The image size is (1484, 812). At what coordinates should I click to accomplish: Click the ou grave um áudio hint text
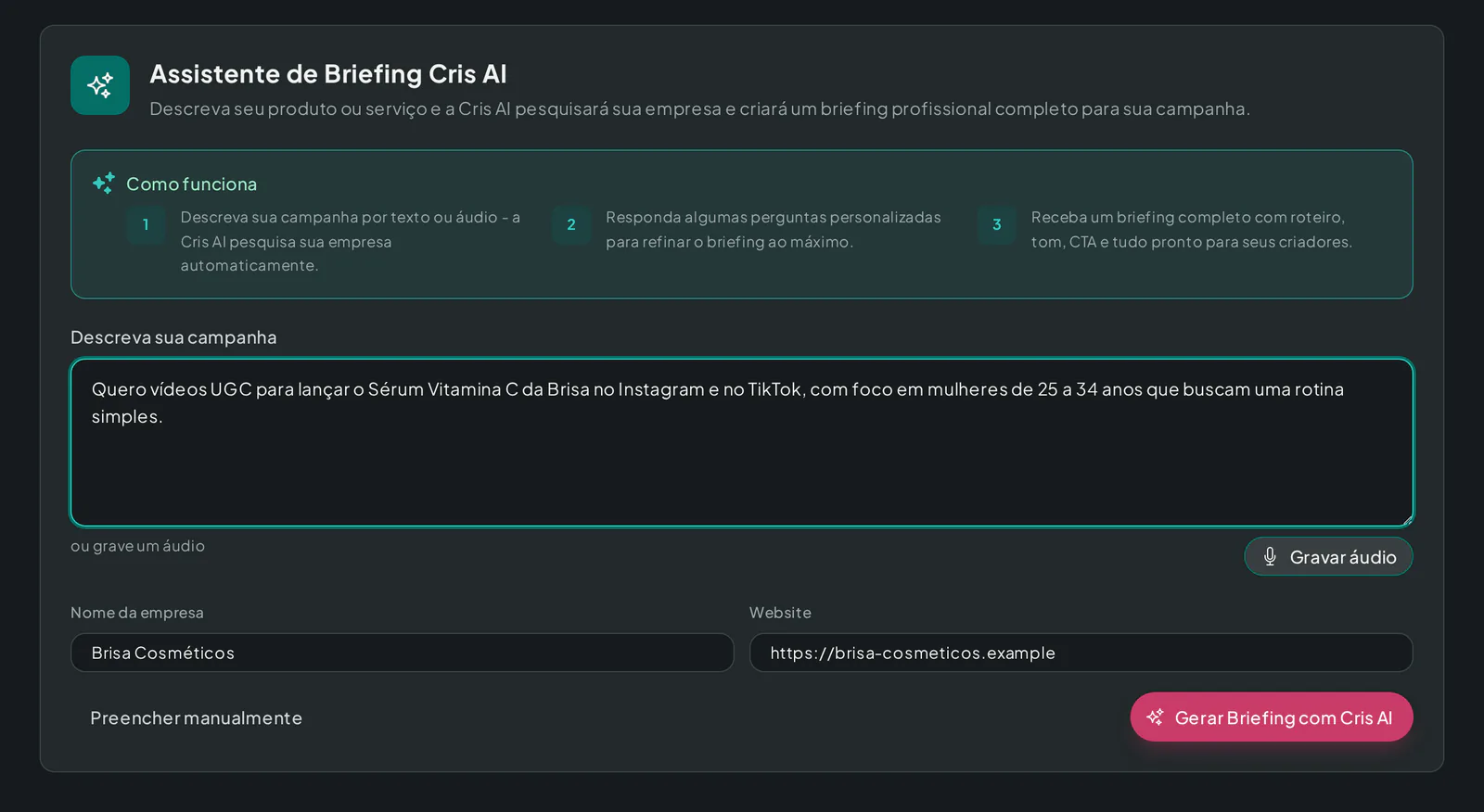(x=138, y=546)
